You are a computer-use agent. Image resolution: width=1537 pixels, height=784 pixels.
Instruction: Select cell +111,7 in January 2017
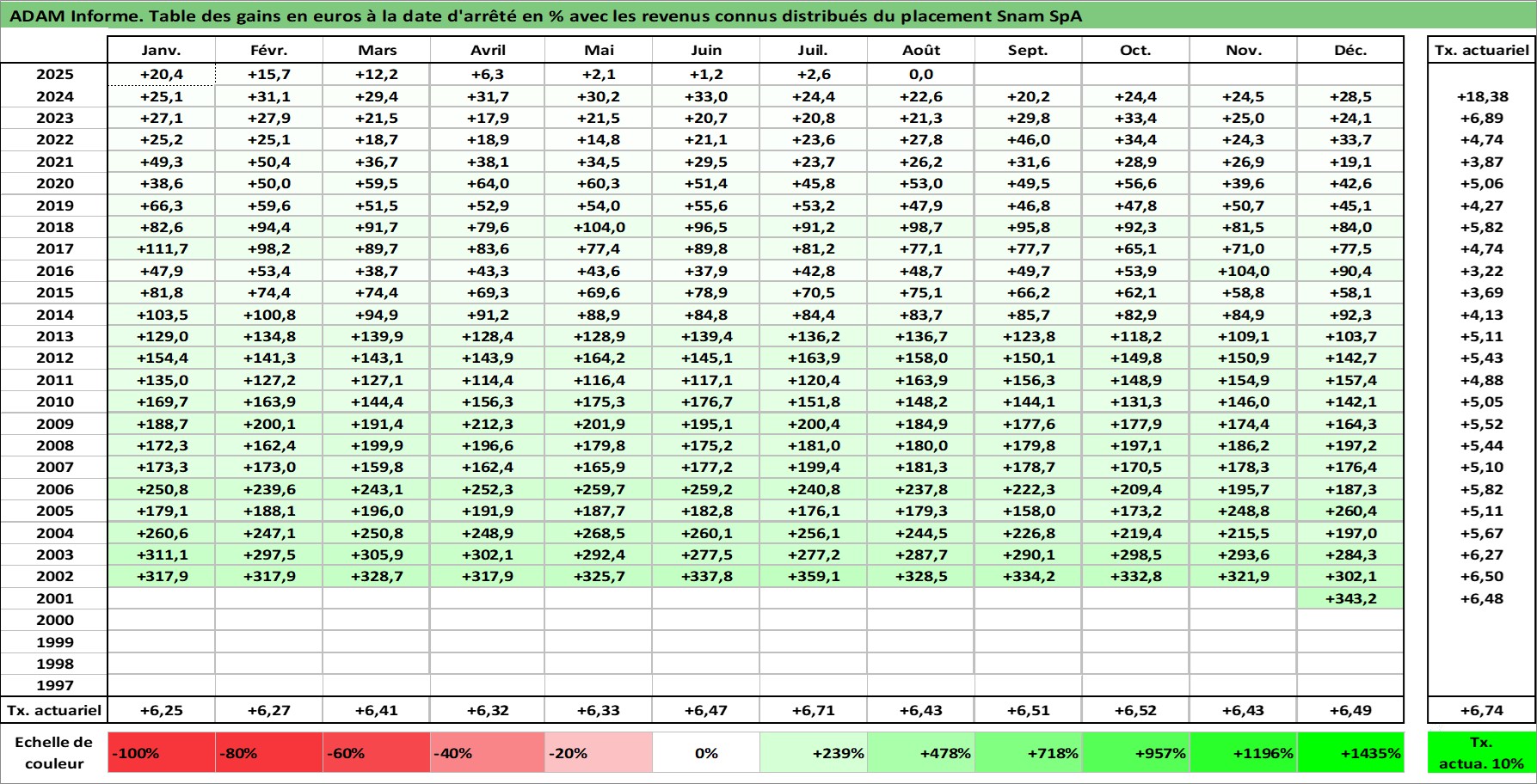click(x=161, y=249)
